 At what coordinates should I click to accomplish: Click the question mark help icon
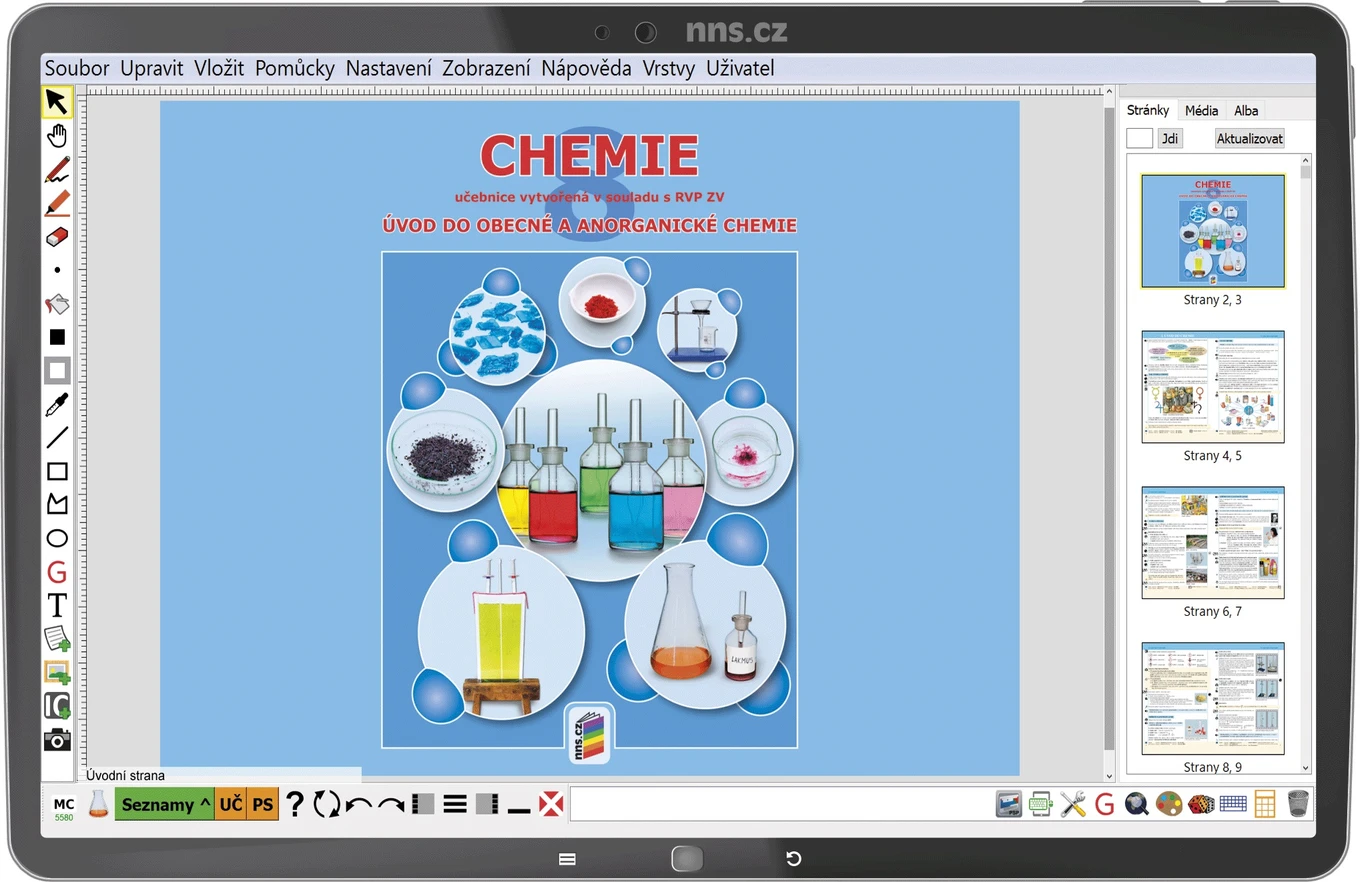(294, 803)
